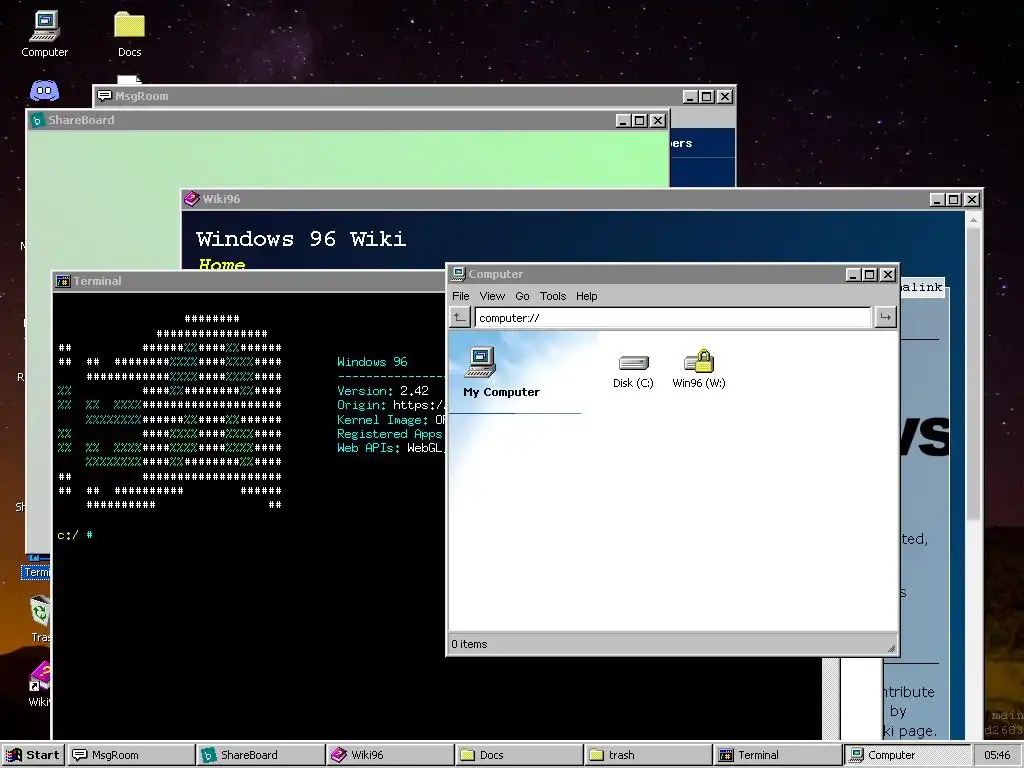
Task: Maximize the Wiki96 window
Action: [x=953, y=199]
